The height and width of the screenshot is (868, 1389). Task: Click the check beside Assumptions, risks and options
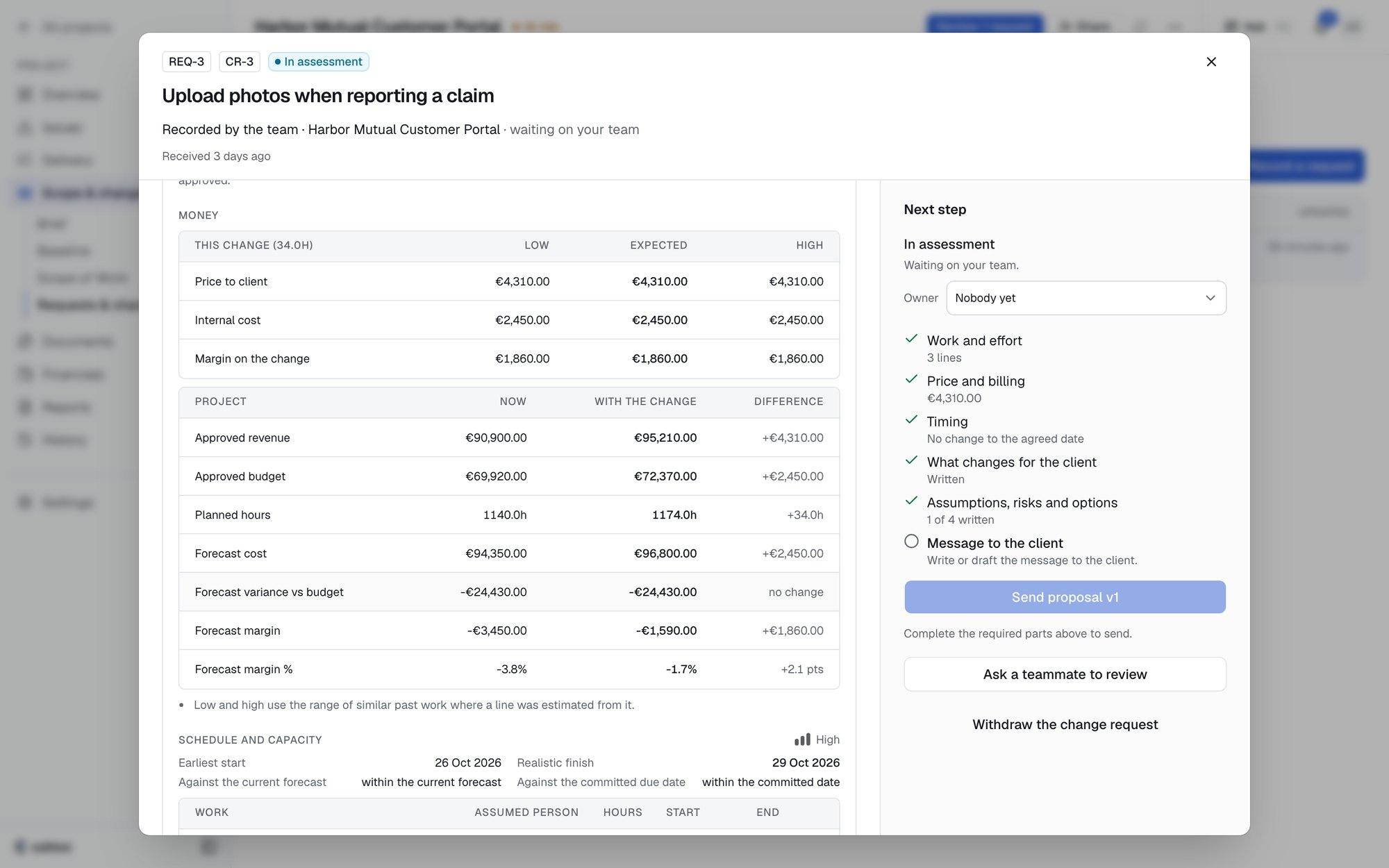pyautogui.click(x=911, y=501)
